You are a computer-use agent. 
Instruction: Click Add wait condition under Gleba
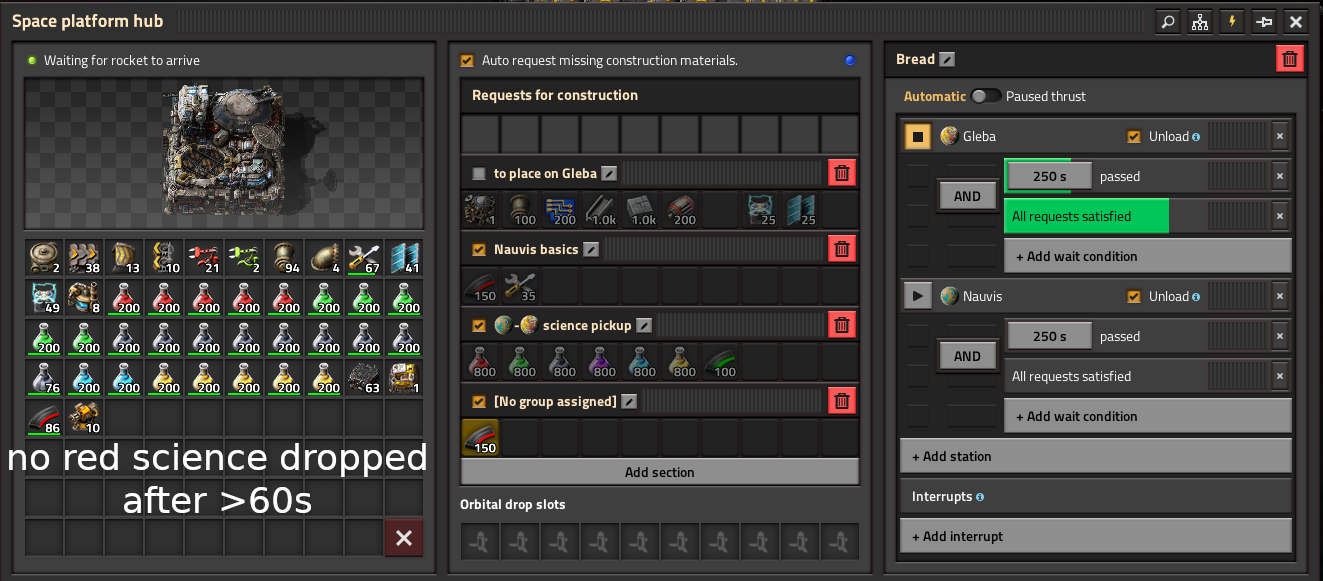click(1148, 256)
